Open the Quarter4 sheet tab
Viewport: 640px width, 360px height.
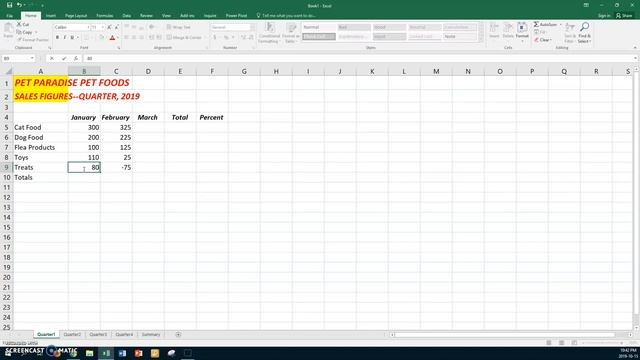124,334
